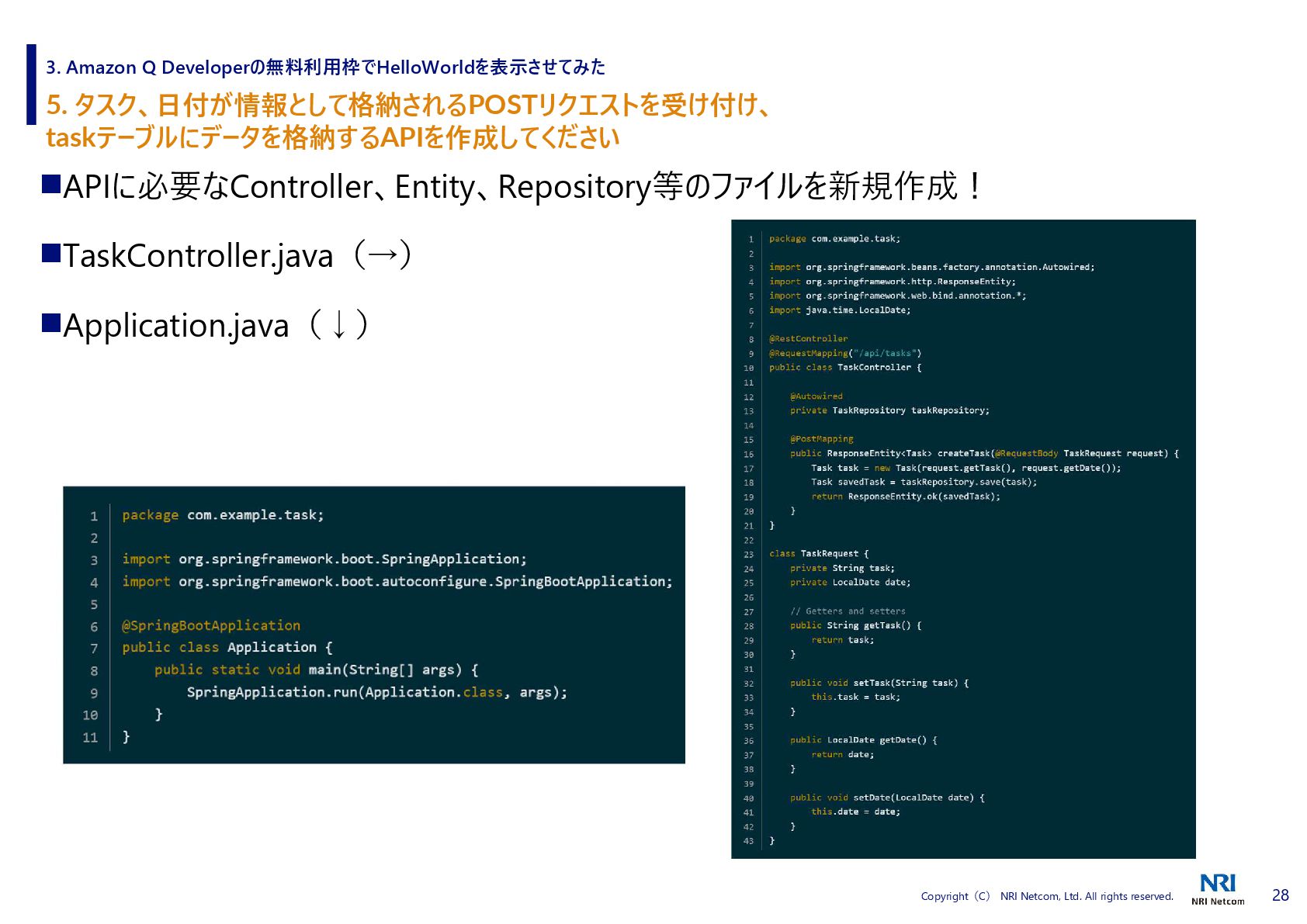Screen dimensions: 1307x924
Task: Click '@PostMapping' annotation line
Action: point(822,439)
